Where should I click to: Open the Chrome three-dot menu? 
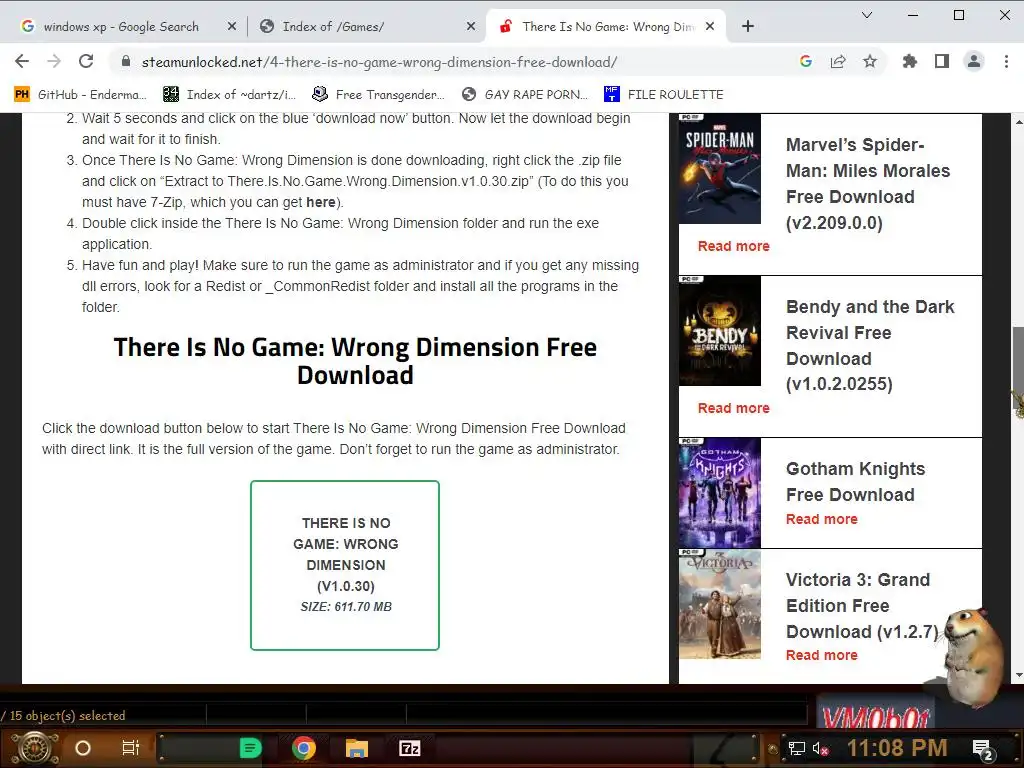click(x=1006, y=61)
